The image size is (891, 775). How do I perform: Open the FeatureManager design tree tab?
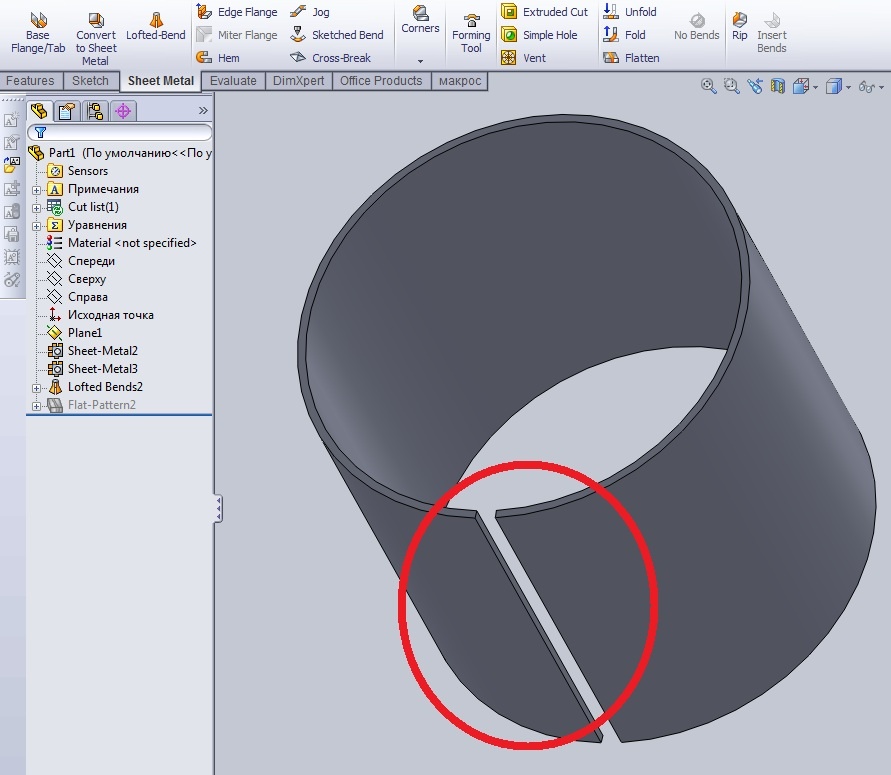[x=39, y=111]
